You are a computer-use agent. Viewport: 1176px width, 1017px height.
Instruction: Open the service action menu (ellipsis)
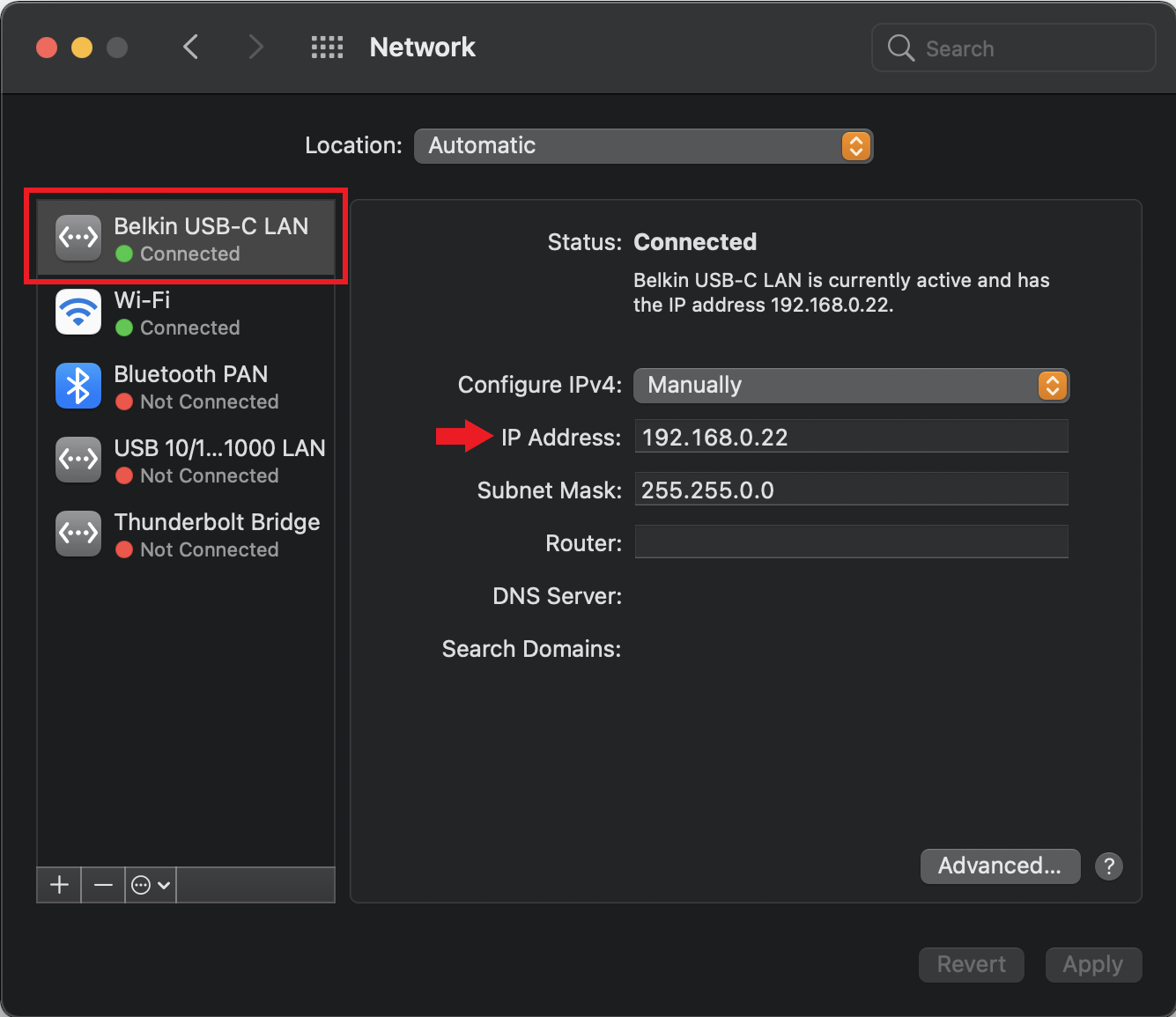click(x=151, y=885)
